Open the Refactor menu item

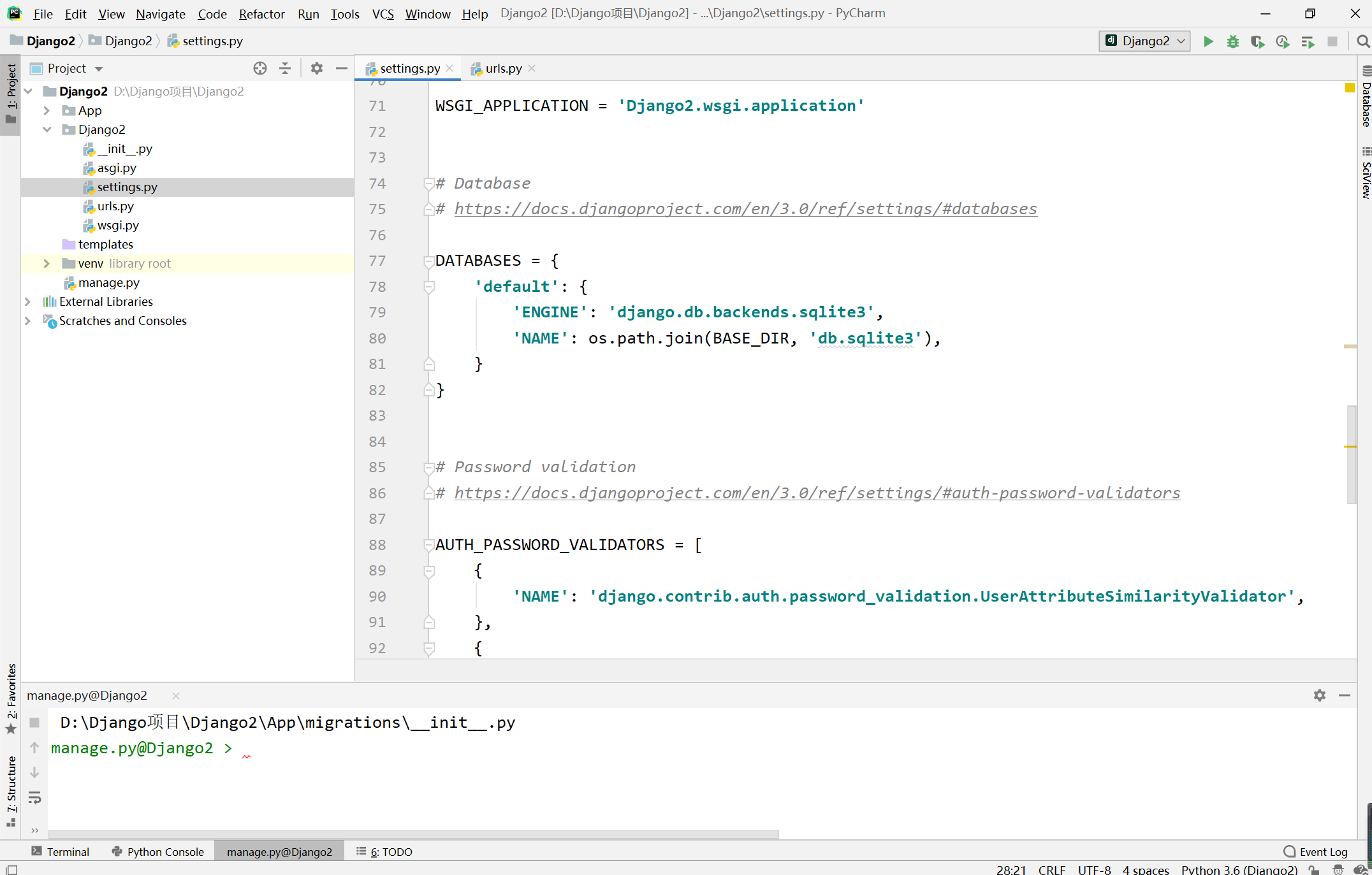[x=261, y=13]
